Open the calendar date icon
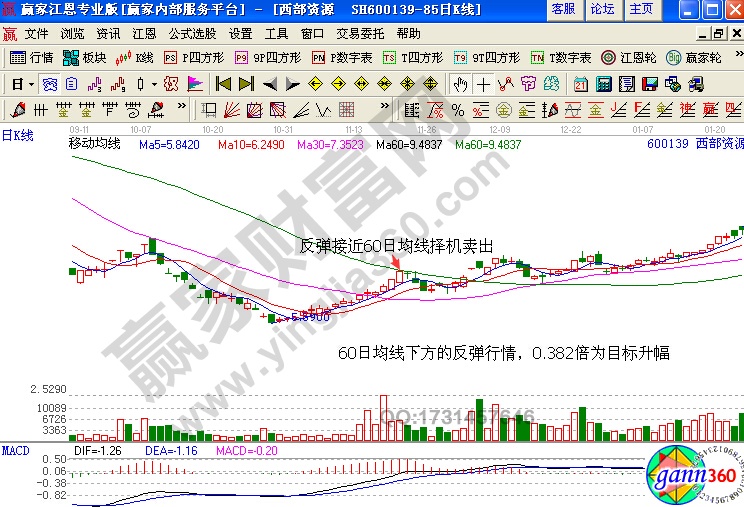The width and height of the screenshot is (744, 507). (x=581, y=84)
